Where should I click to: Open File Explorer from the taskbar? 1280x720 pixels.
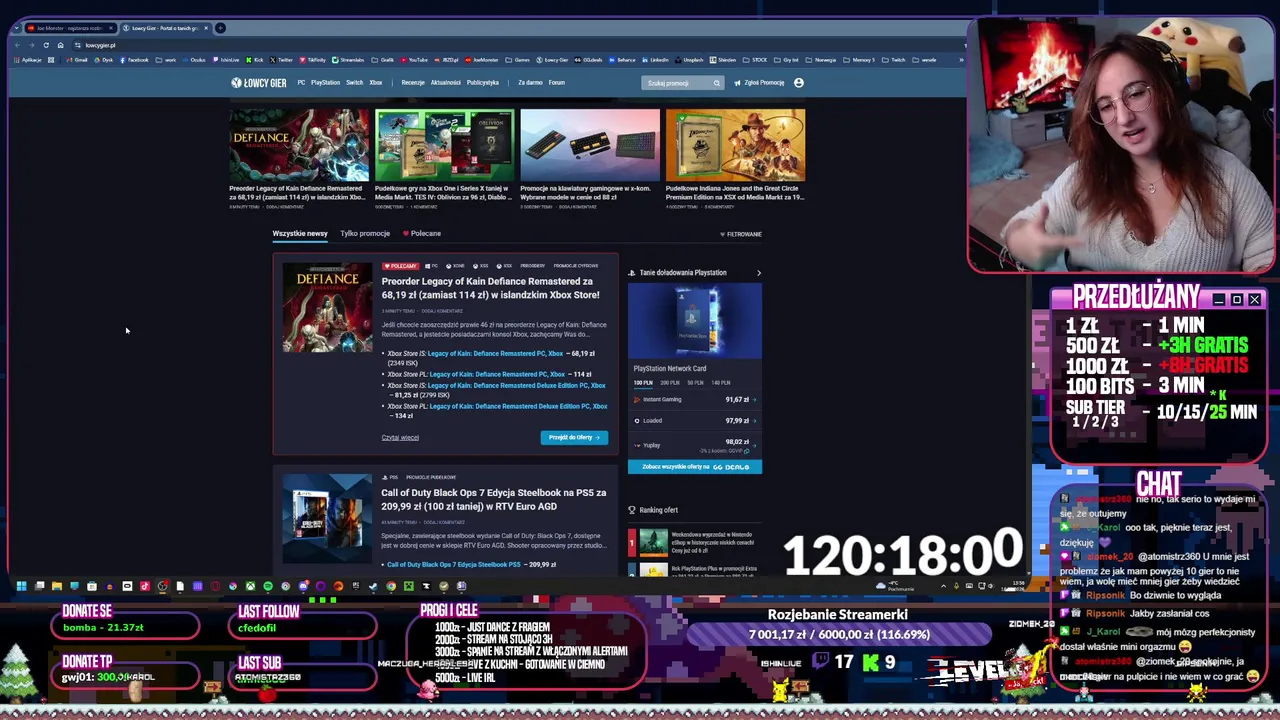[57, 586]
